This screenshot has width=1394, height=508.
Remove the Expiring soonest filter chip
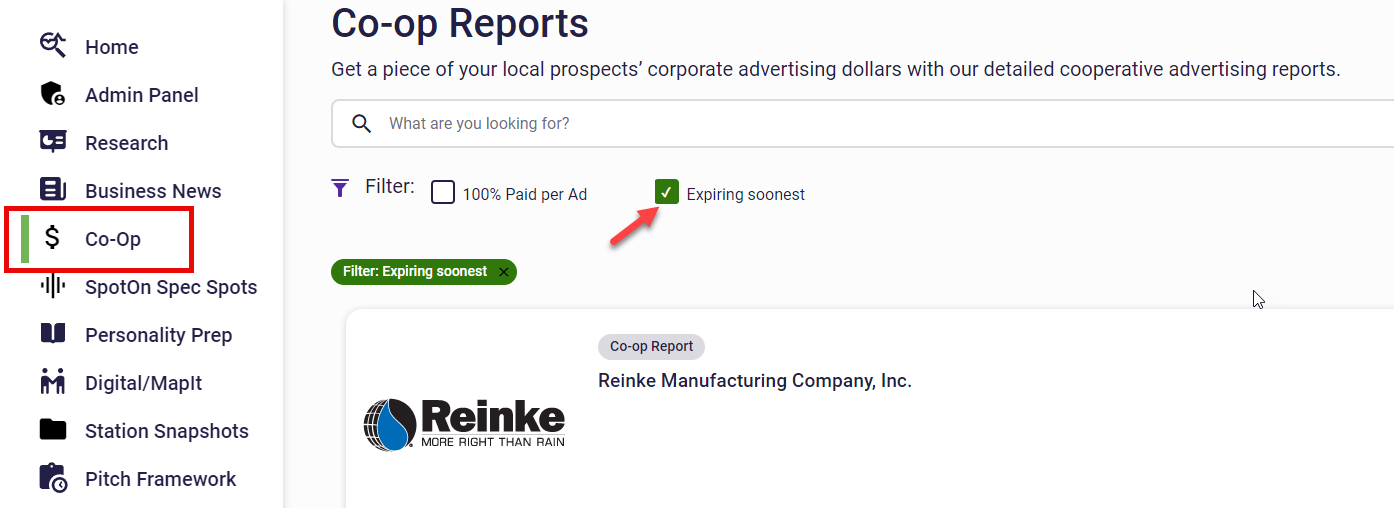pyautogui.click(x=504, y=272)
